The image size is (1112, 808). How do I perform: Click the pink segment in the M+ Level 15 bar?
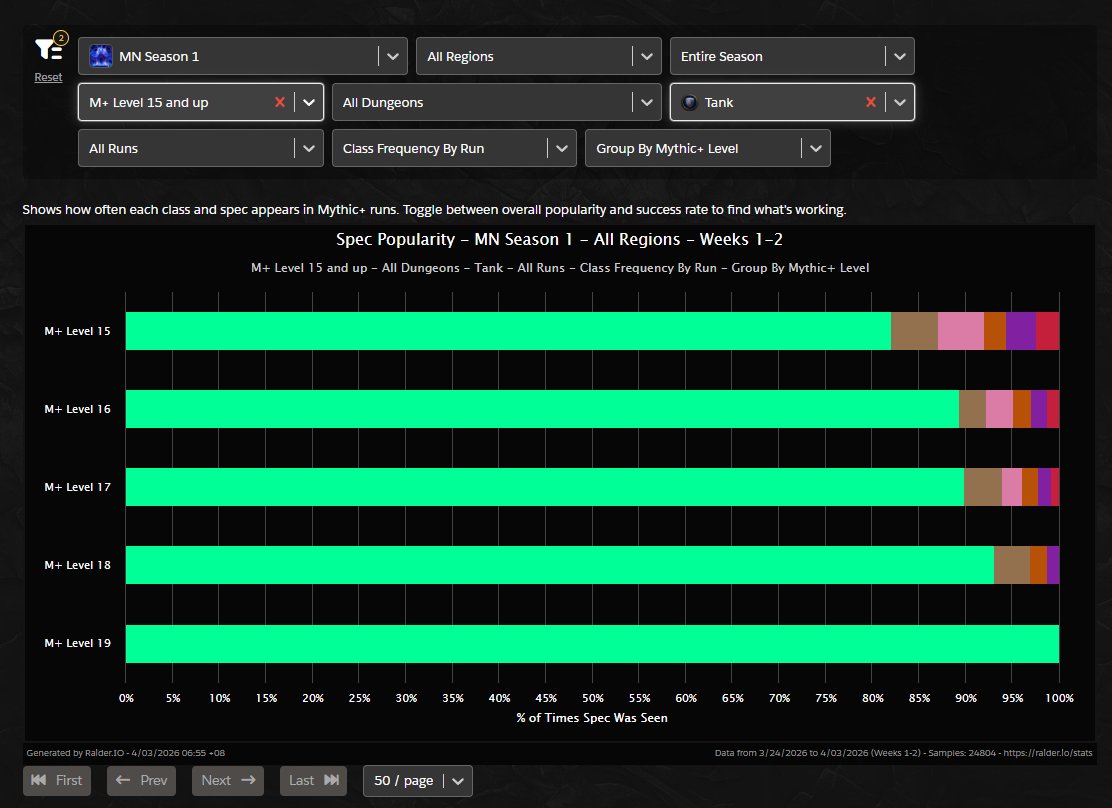[961, 331]
